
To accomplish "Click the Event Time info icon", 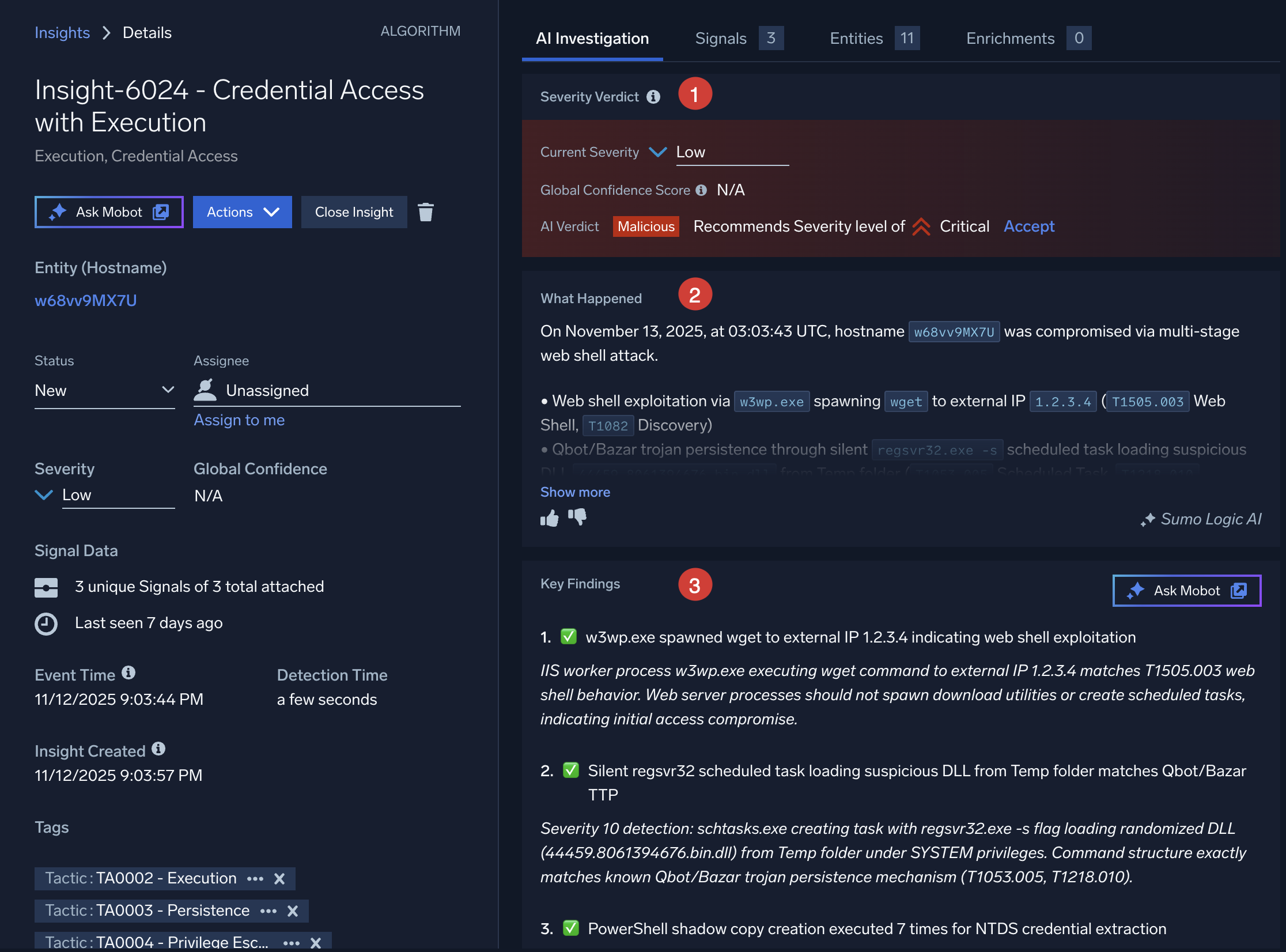I will click(x=128, y=673).
